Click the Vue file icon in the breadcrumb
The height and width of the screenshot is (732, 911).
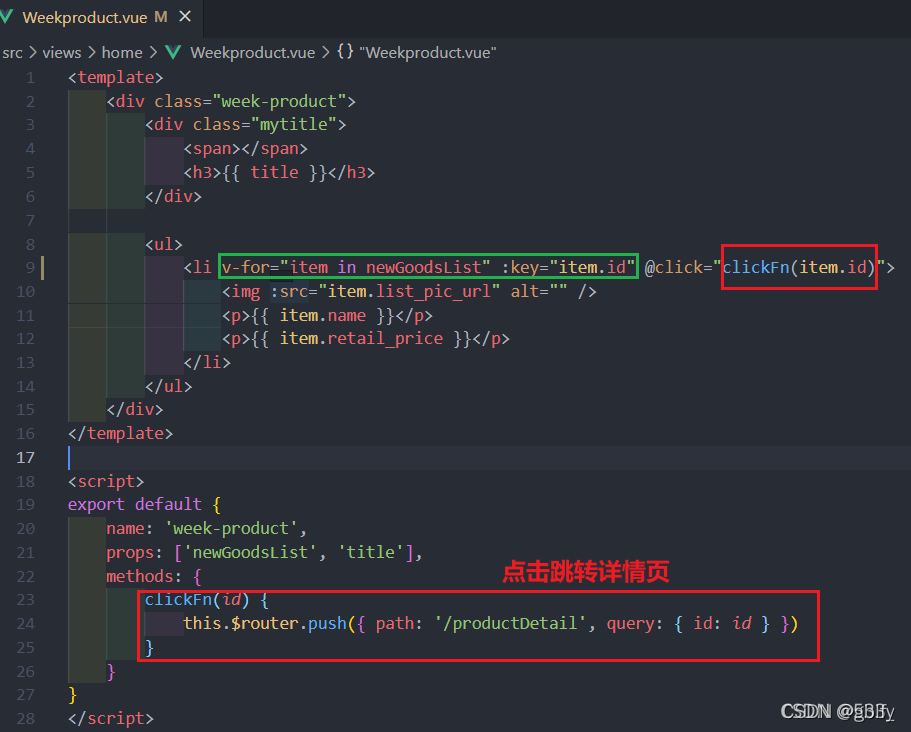(x=173, y=52)
